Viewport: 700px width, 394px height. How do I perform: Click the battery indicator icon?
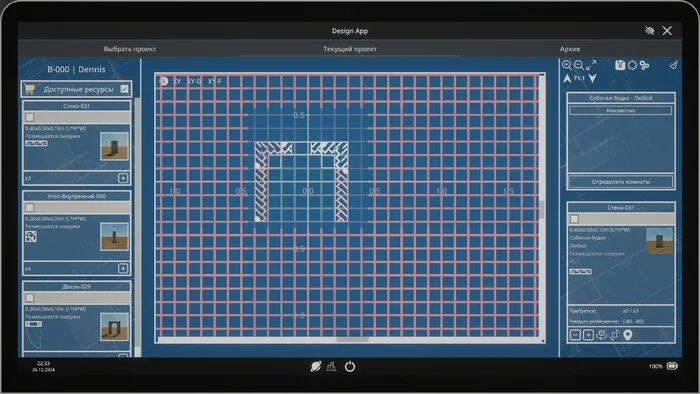(x=672, y=366)
